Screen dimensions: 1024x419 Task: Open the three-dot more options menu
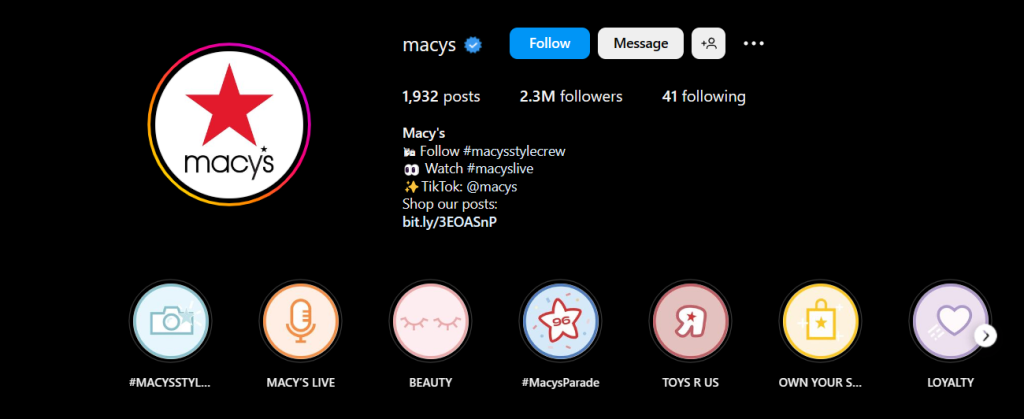(x=754, y=44)
